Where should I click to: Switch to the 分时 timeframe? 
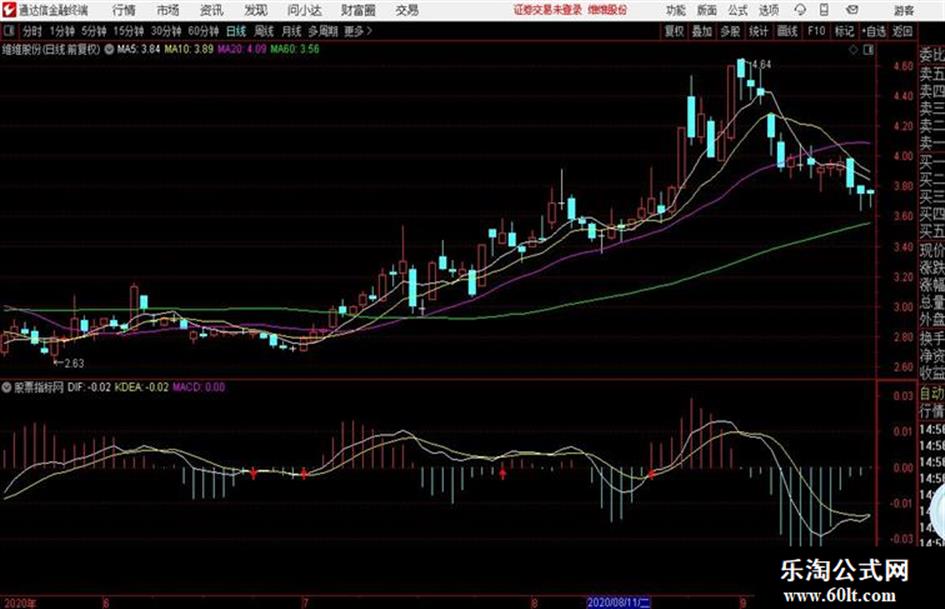33,31
